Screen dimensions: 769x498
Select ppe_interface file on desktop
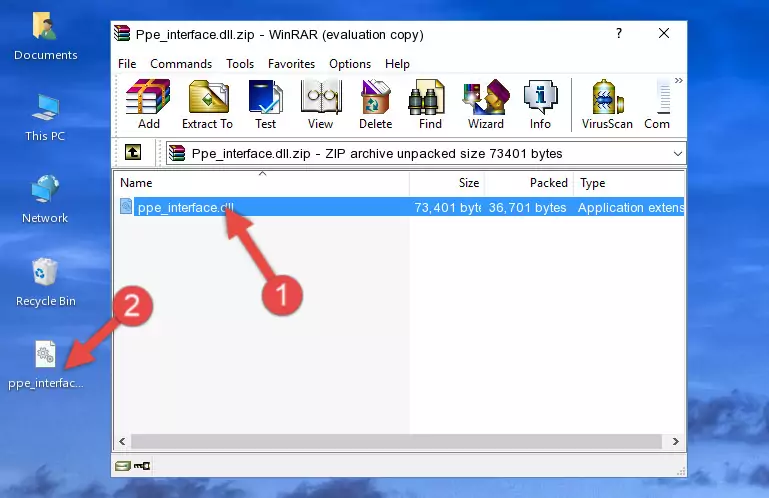(46, 366)
